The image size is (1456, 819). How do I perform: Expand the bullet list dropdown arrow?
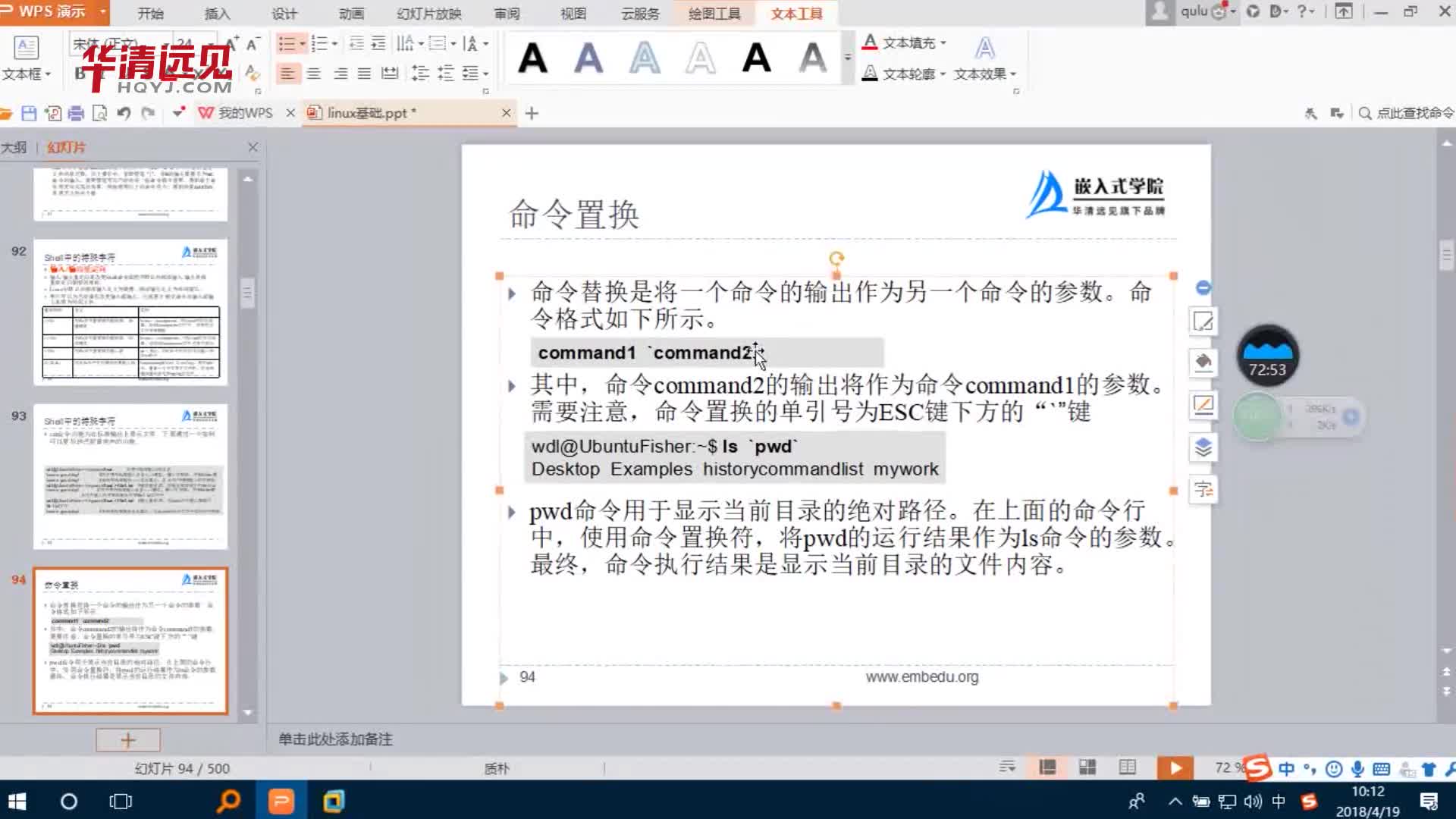[x=302, y=44]
